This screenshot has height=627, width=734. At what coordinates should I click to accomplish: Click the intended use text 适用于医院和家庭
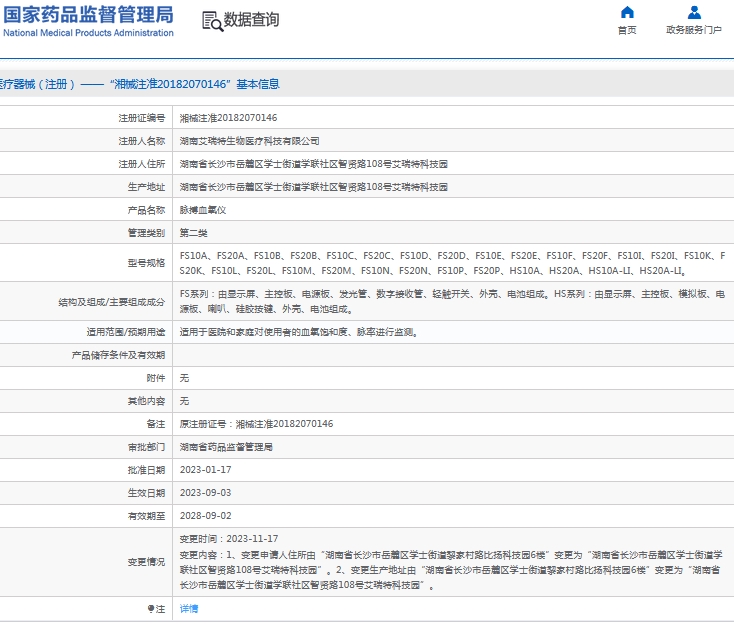click(x=299, y=332)
